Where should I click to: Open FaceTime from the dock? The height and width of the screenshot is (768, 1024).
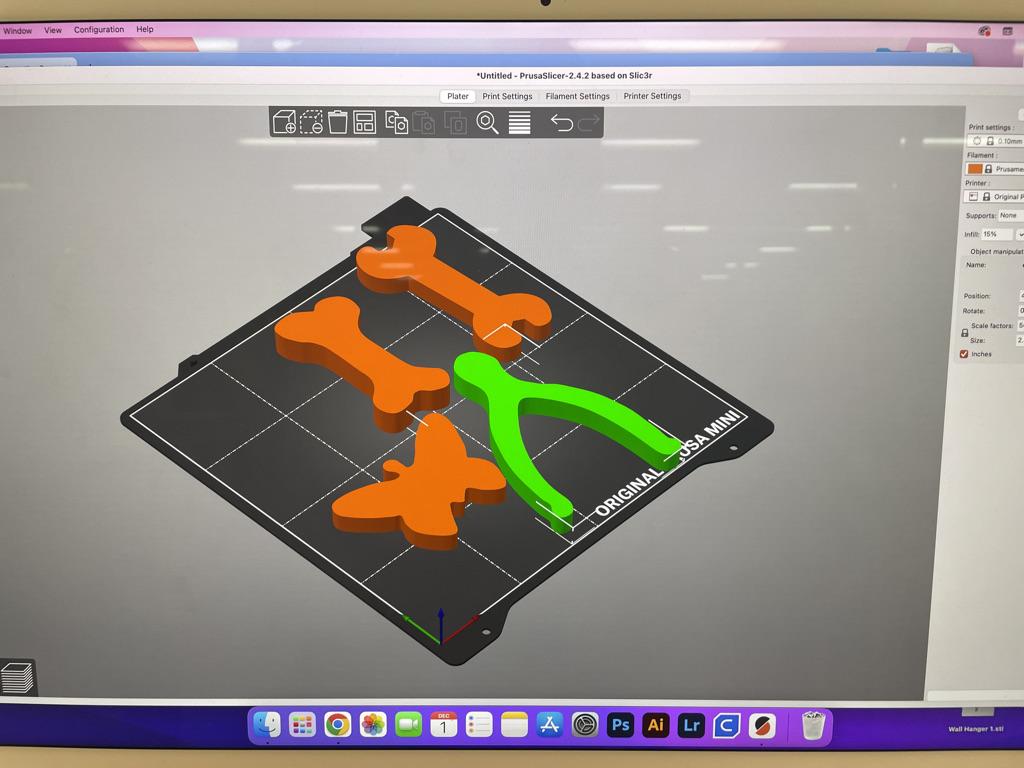coord(408,725)
